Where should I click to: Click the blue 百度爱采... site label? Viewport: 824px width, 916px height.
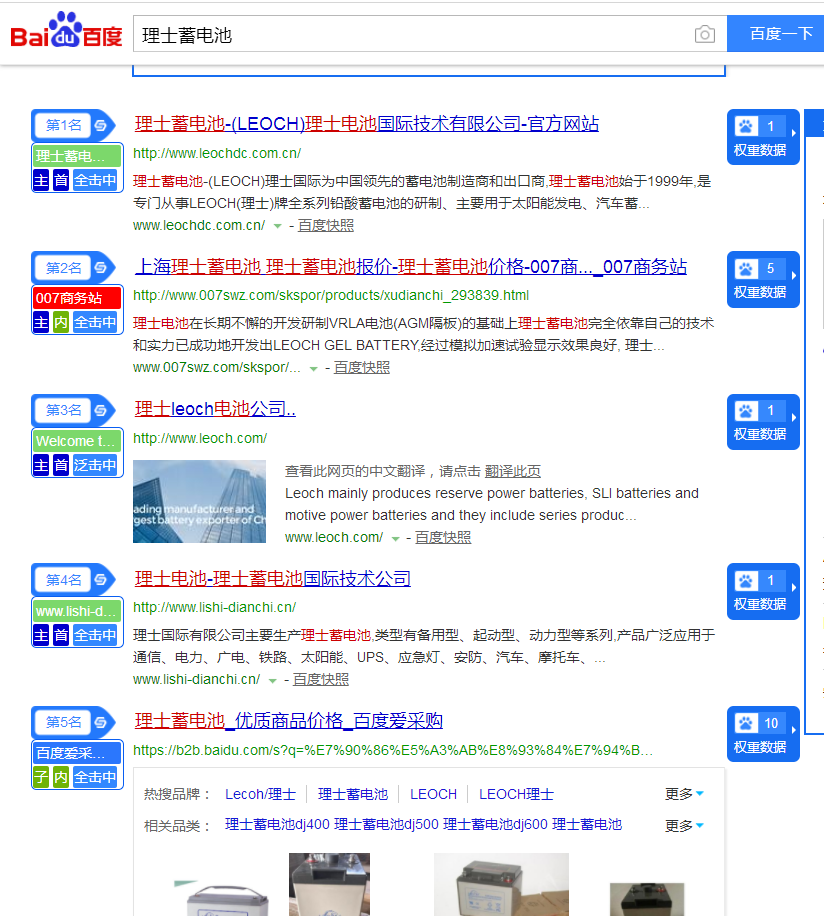pos(77,753)
